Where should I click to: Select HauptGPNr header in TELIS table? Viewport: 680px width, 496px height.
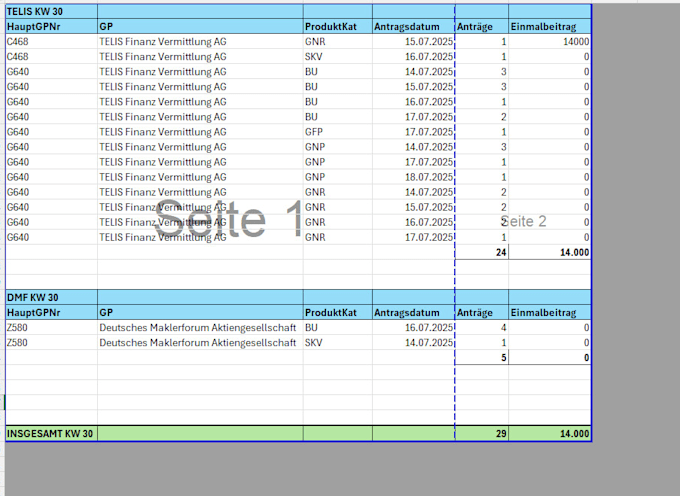click(51, 26)
